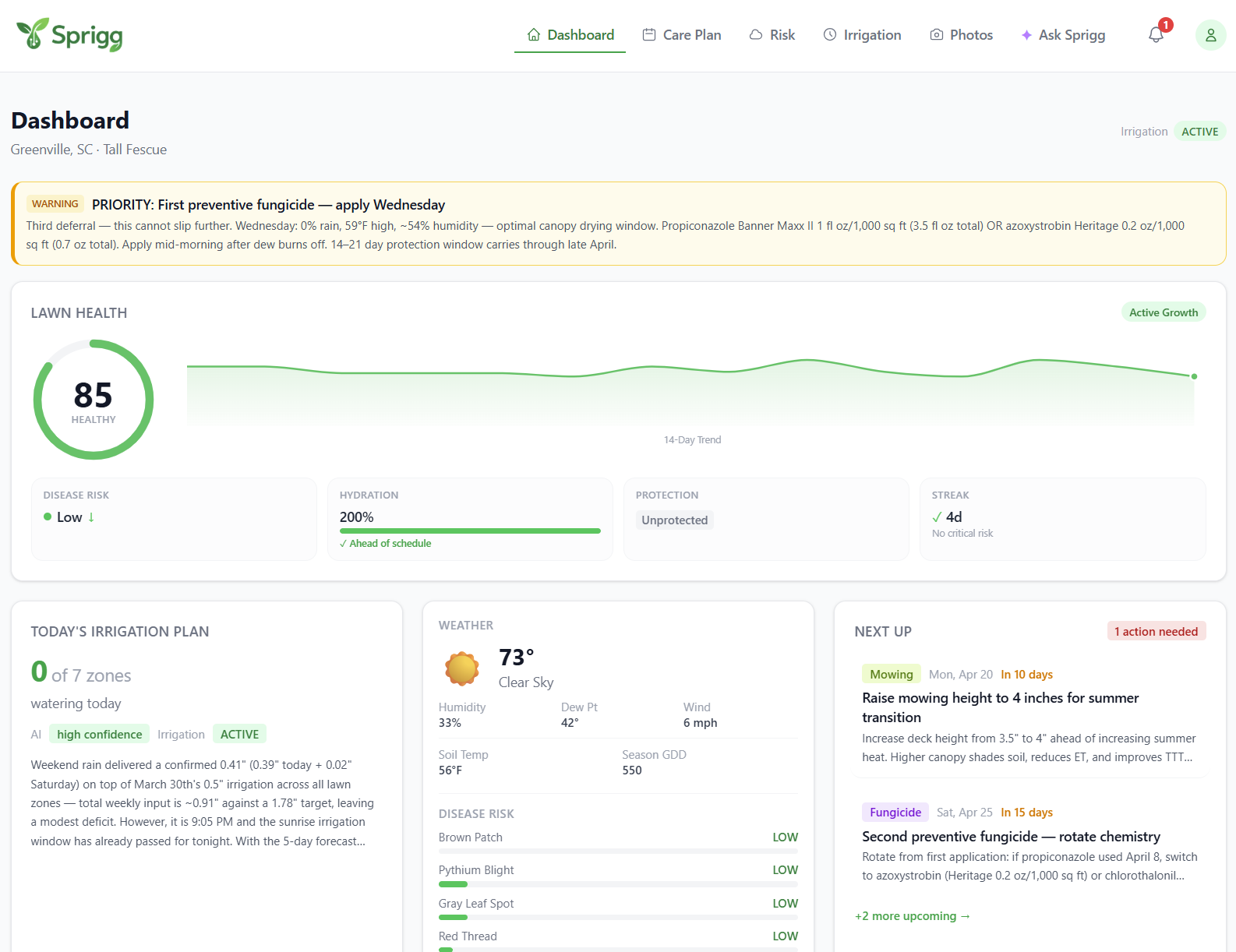Click the Care Plan calendar icon
The width and height of the screenshot is (1236, 952).
pyautogui.click(x=649, y=34)
